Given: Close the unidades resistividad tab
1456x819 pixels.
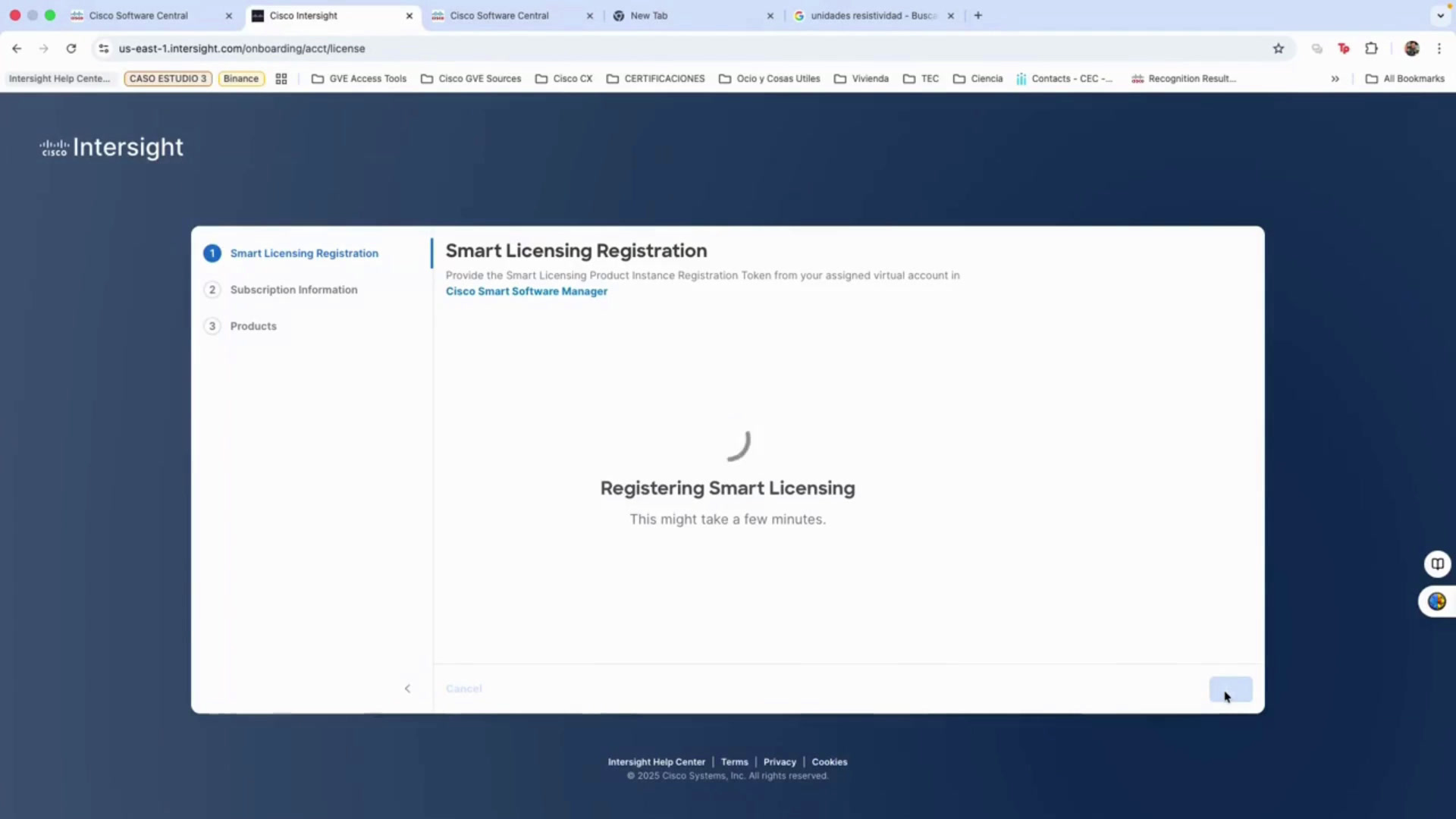Looking at the screenshot, I should pyautogui.click(x=951, y=15).
